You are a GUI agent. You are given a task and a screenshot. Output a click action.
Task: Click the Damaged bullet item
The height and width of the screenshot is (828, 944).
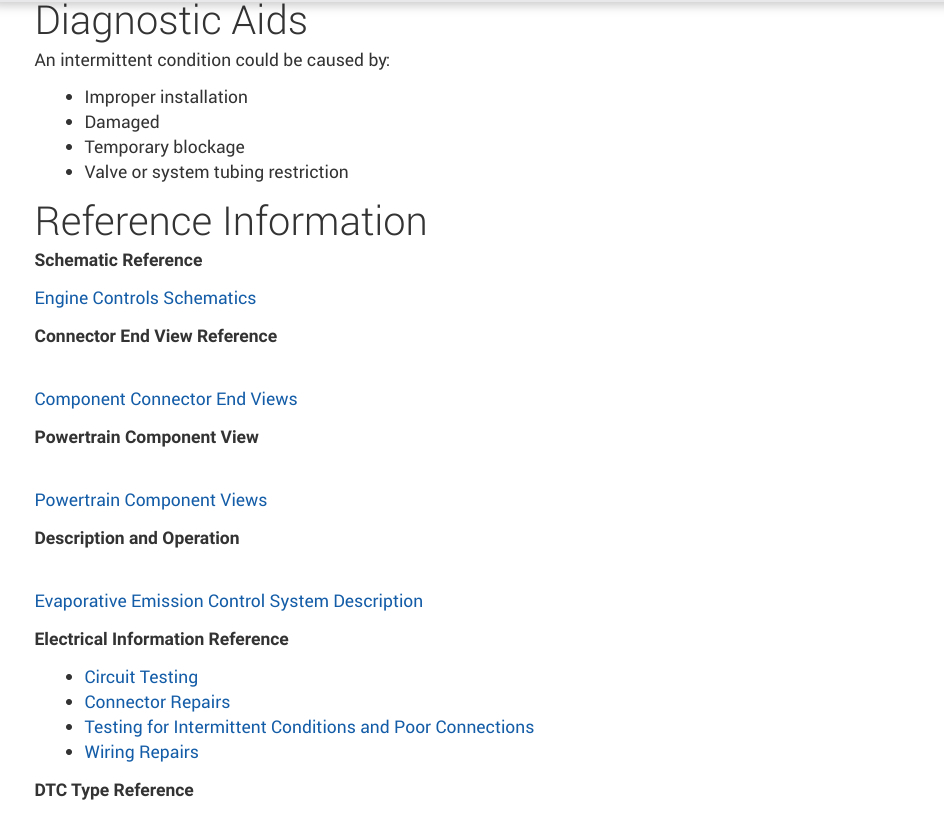122,122
